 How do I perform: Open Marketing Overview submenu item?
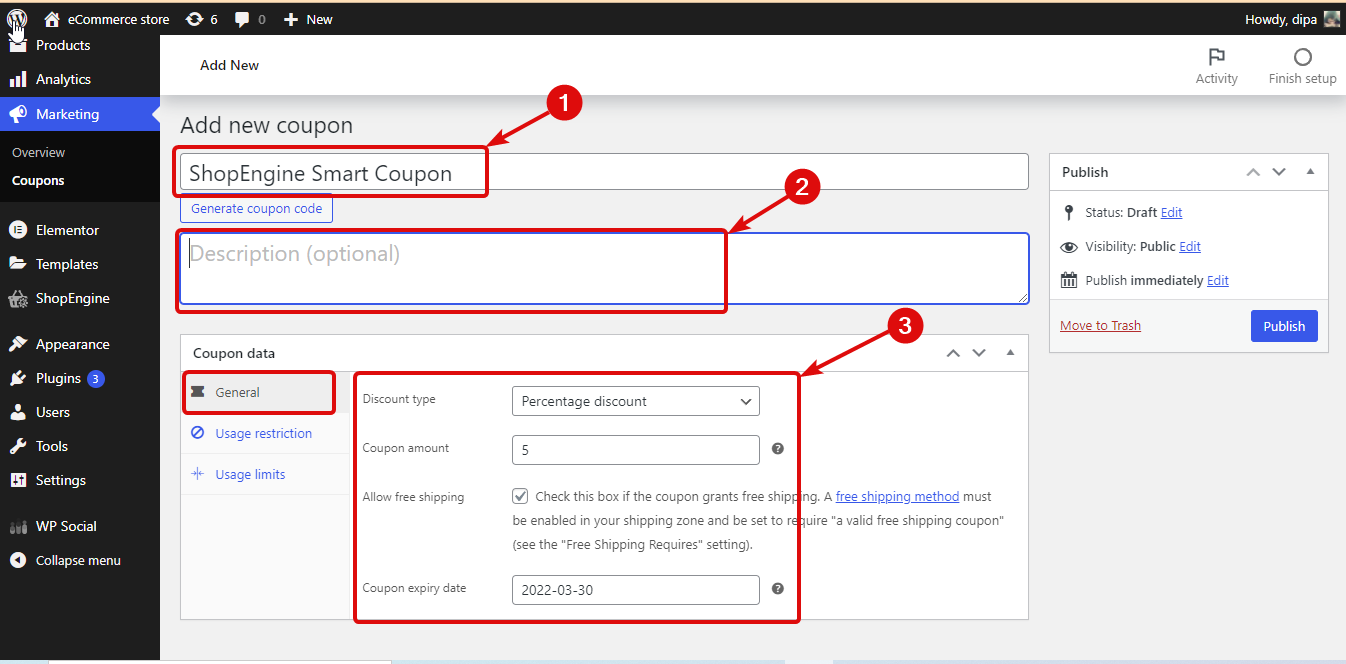tap(38, 153)
